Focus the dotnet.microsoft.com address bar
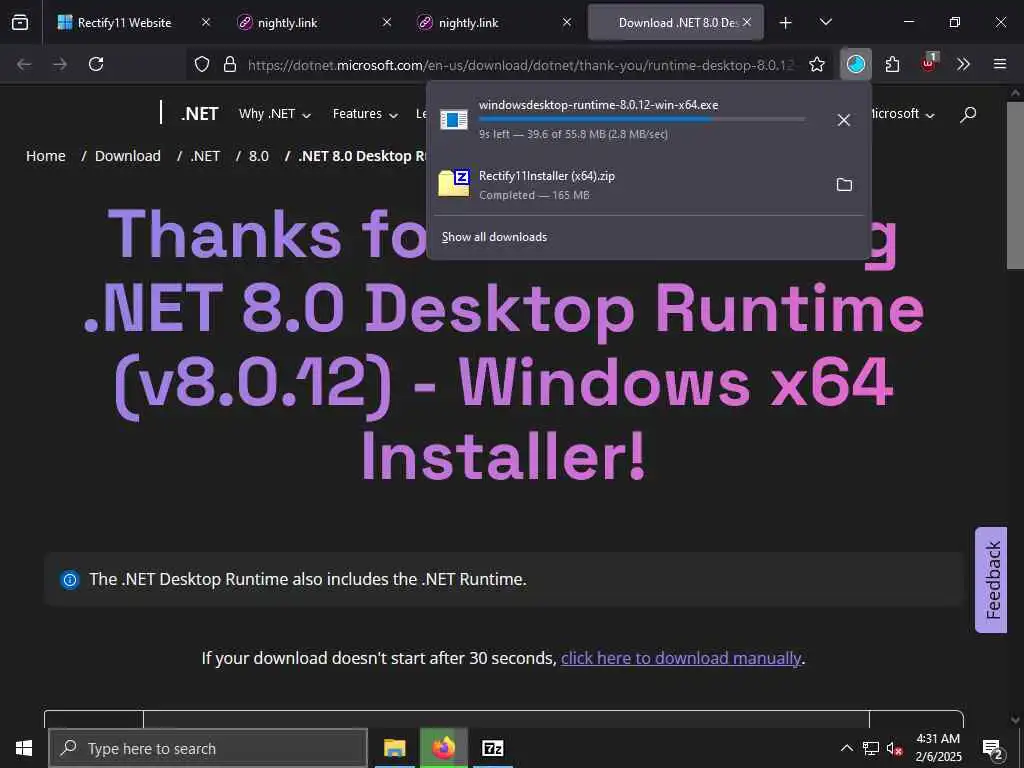This screenshot has width=1024, height=768. click(x=521, y=65)
